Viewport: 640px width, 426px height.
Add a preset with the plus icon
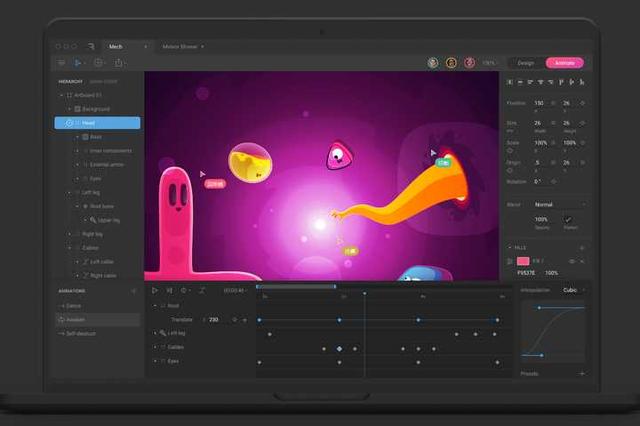tap(582, 373)
